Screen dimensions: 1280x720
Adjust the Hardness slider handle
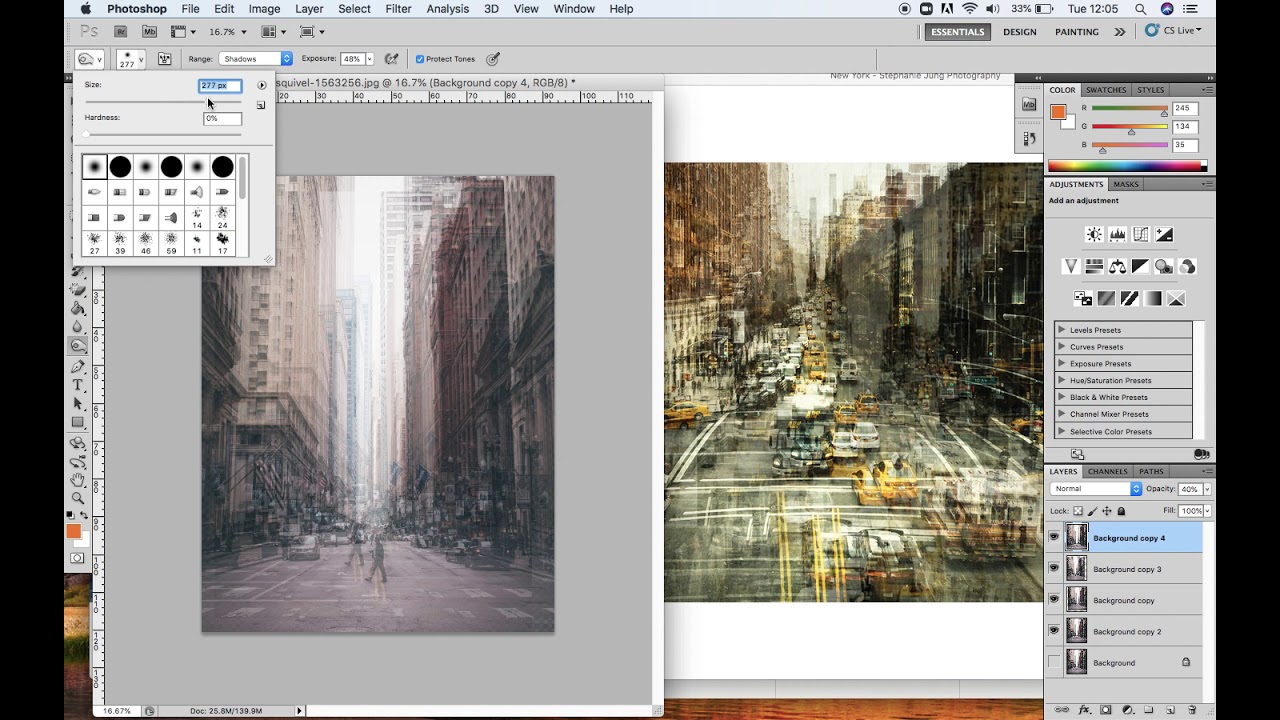pos(86,134)
